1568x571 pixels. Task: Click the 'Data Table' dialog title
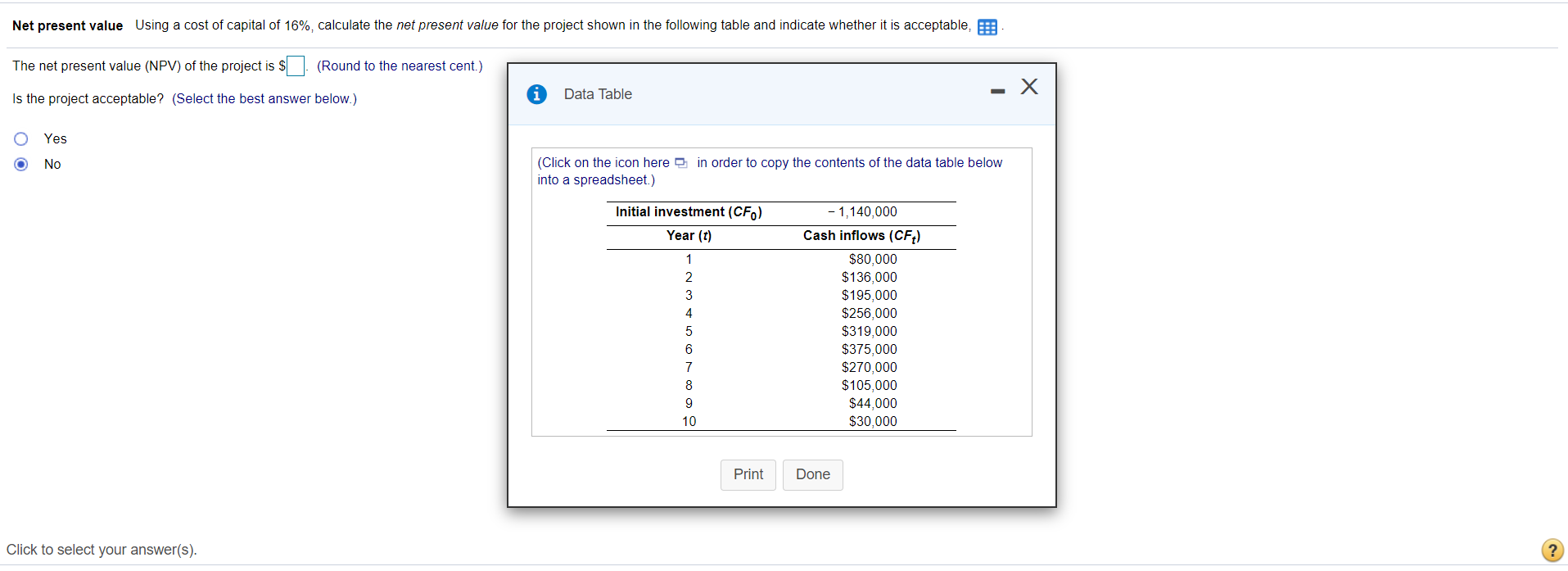click(598, 94)
